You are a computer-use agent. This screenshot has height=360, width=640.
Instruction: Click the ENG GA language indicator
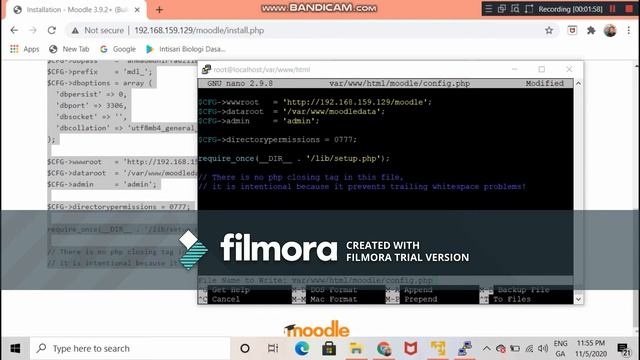(560, 349)
